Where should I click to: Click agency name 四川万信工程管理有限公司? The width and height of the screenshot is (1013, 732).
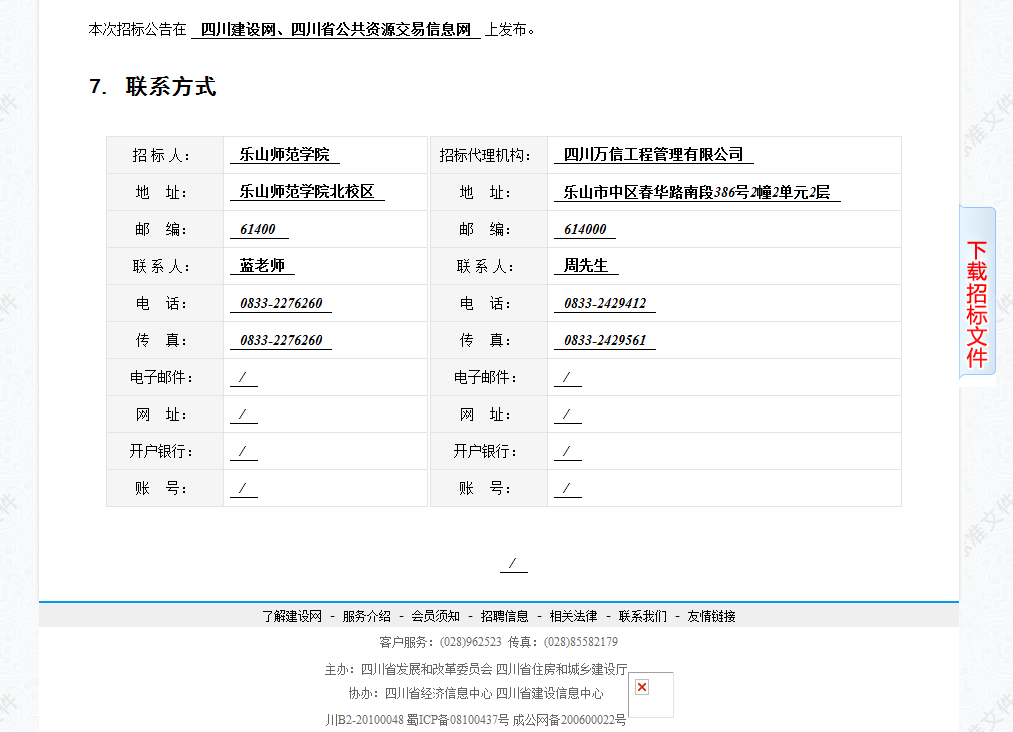pyautogui.click(x=653, y=154)
